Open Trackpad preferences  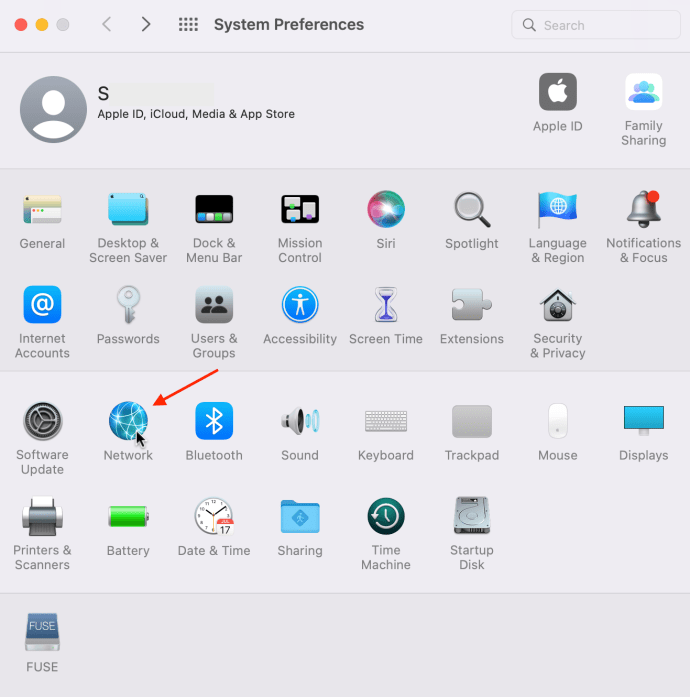[x=472, y=421]
